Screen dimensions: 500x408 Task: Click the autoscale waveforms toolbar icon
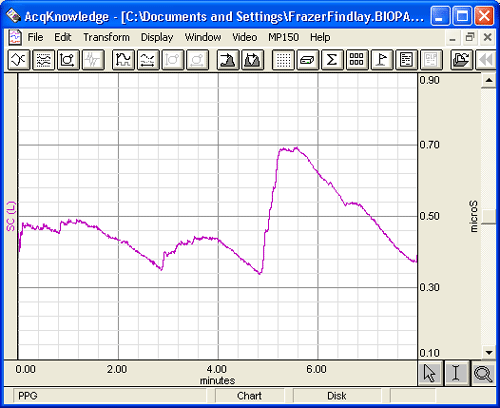123,60
